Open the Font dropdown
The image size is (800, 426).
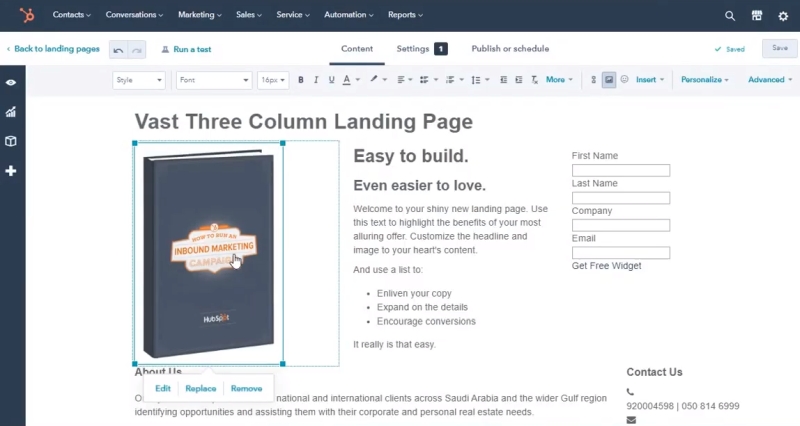tap(214, 80)
